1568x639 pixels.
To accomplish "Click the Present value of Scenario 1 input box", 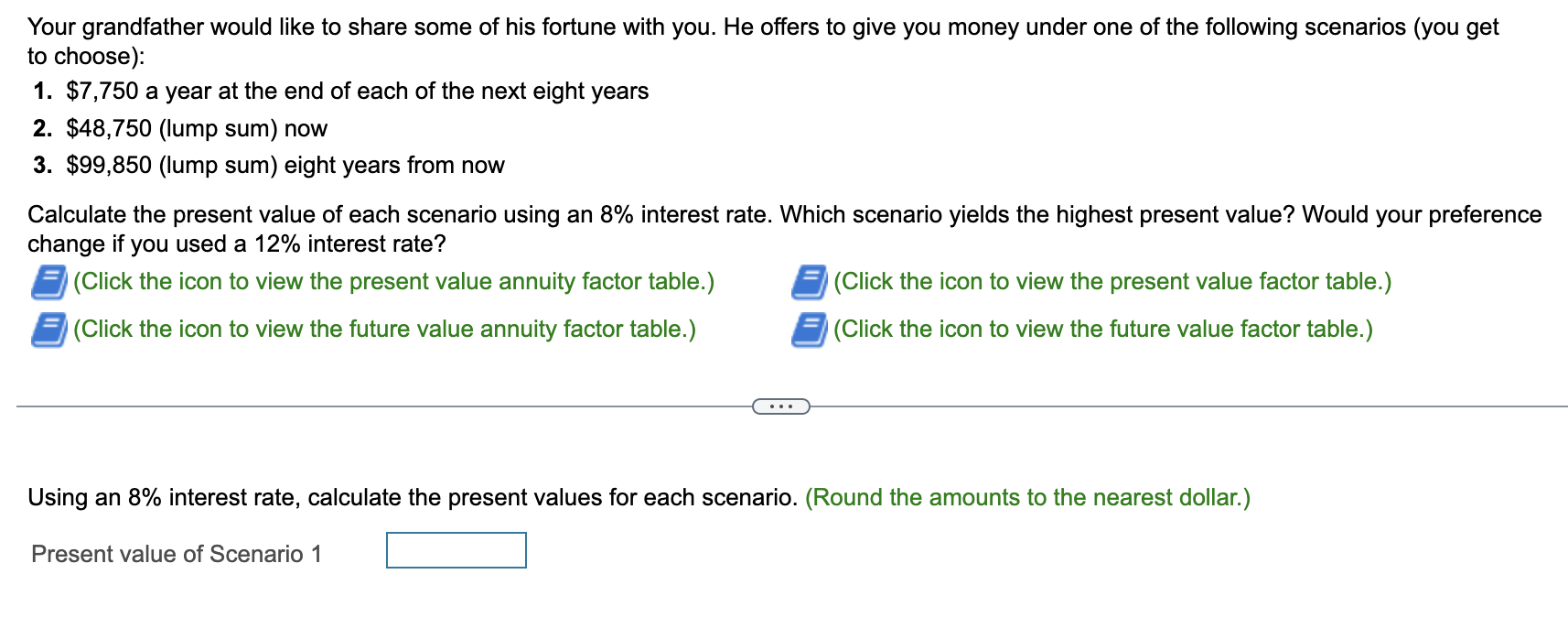I will (456, 549).
